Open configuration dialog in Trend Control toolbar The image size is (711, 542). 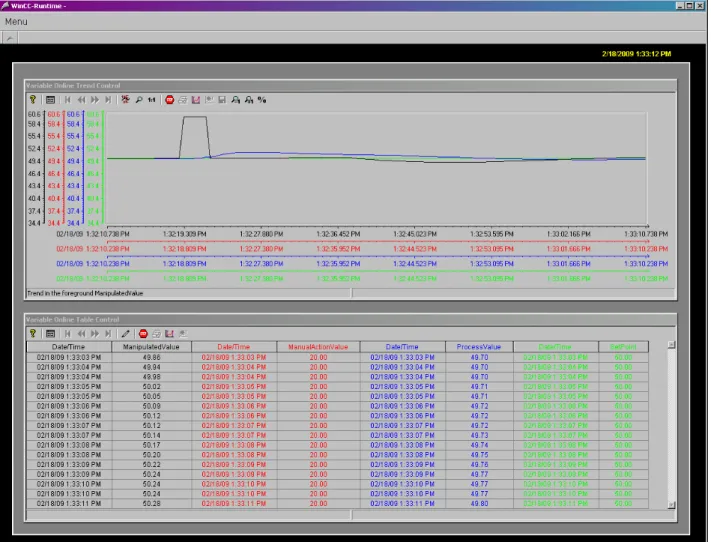pos(50,100)
